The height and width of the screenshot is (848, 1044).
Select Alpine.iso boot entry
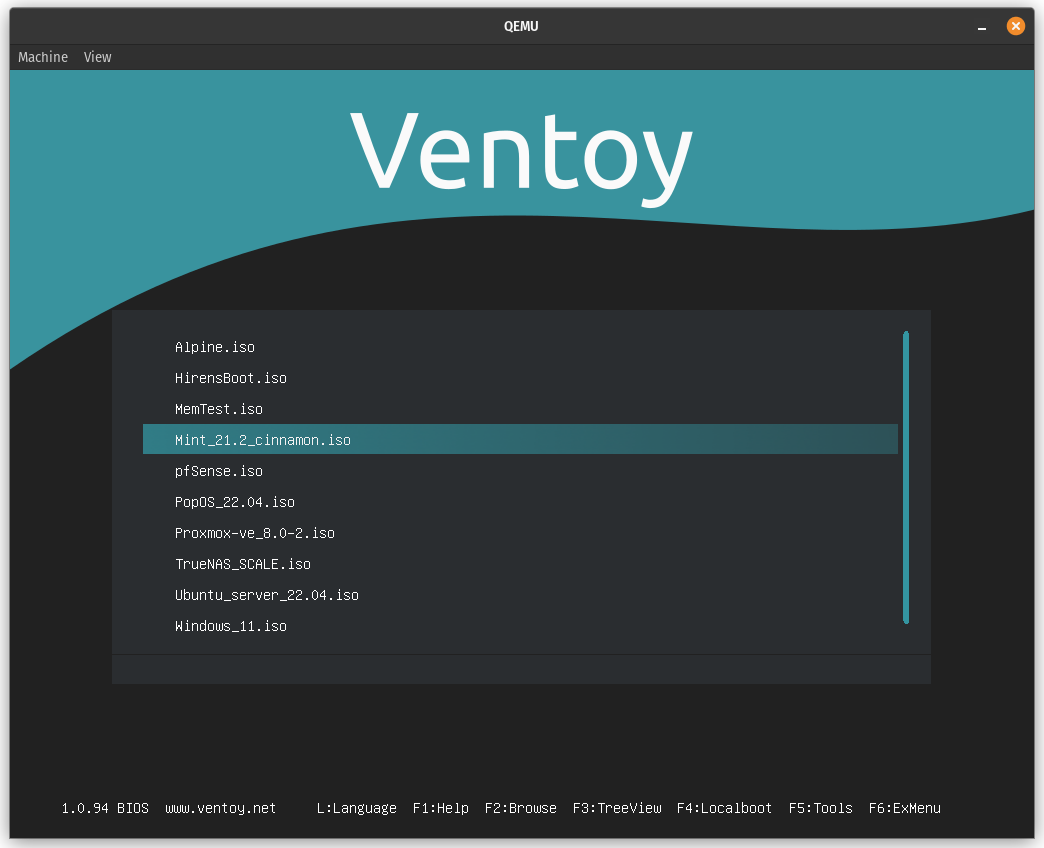[x=520, y=347]
